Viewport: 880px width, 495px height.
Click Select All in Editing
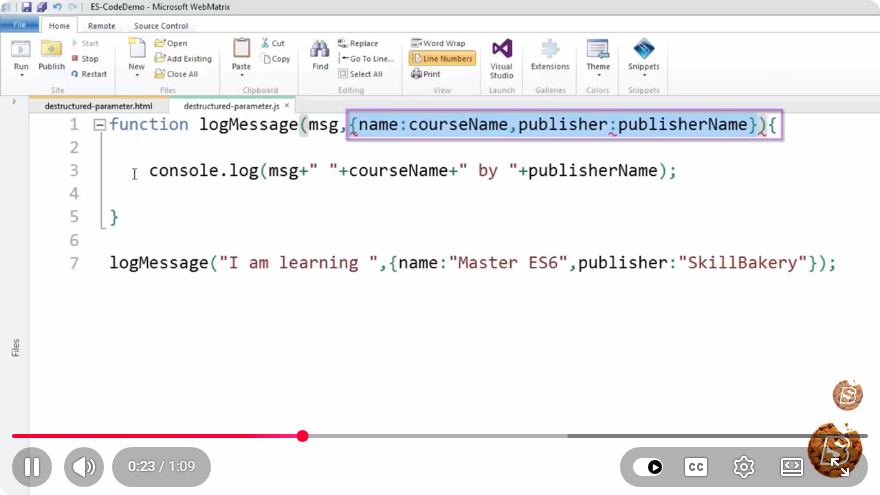[x=360, y=74]
